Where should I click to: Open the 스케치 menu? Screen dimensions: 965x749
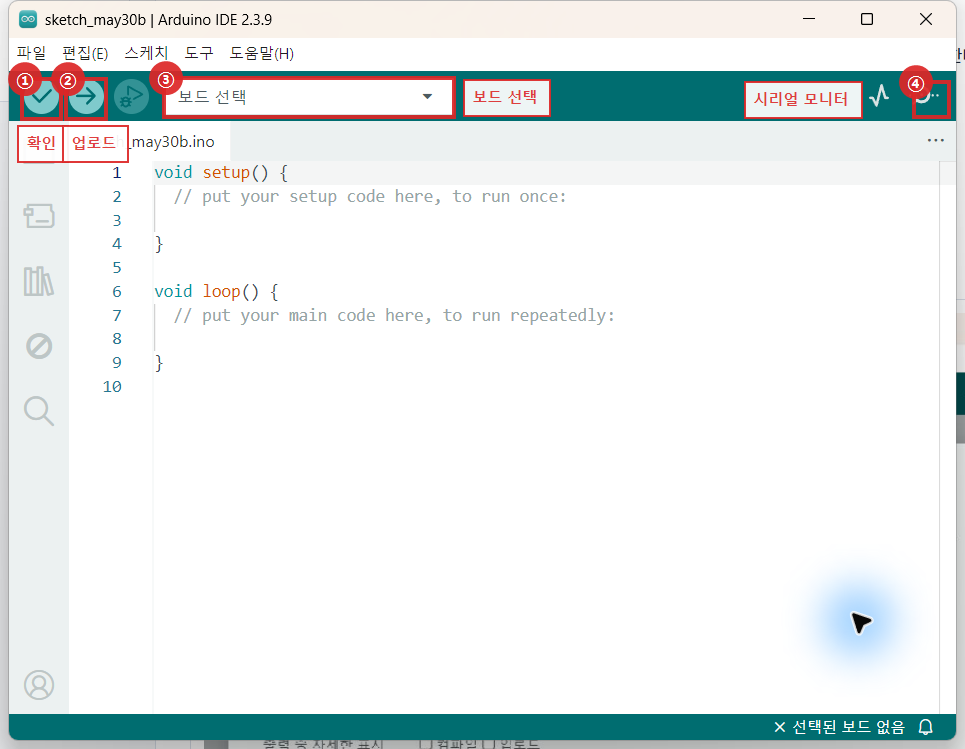(146, 53)
